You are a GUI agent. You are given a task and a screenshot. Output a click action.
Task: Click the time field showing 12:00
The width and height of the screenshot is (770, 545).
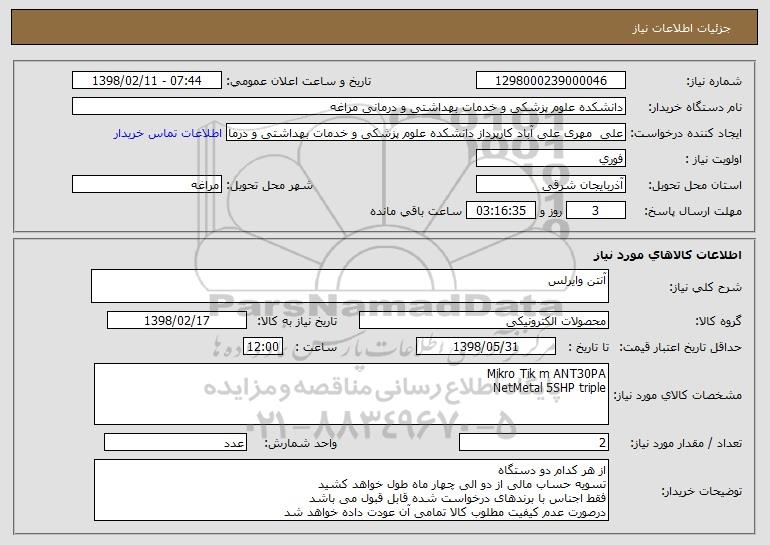point(263,347)
